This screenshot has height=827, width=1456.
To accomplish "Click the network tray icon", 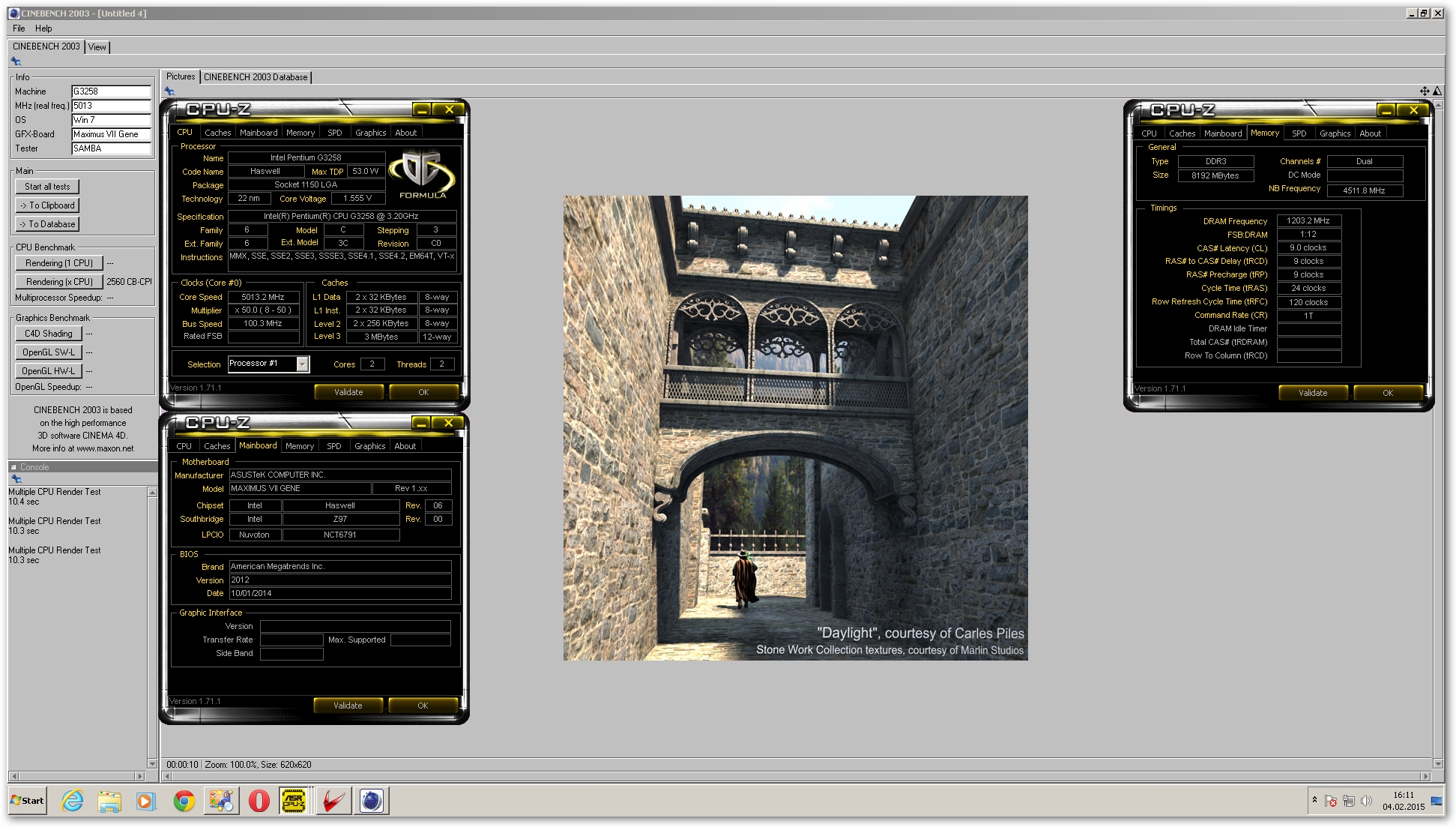I will [x=1349, y=801].
